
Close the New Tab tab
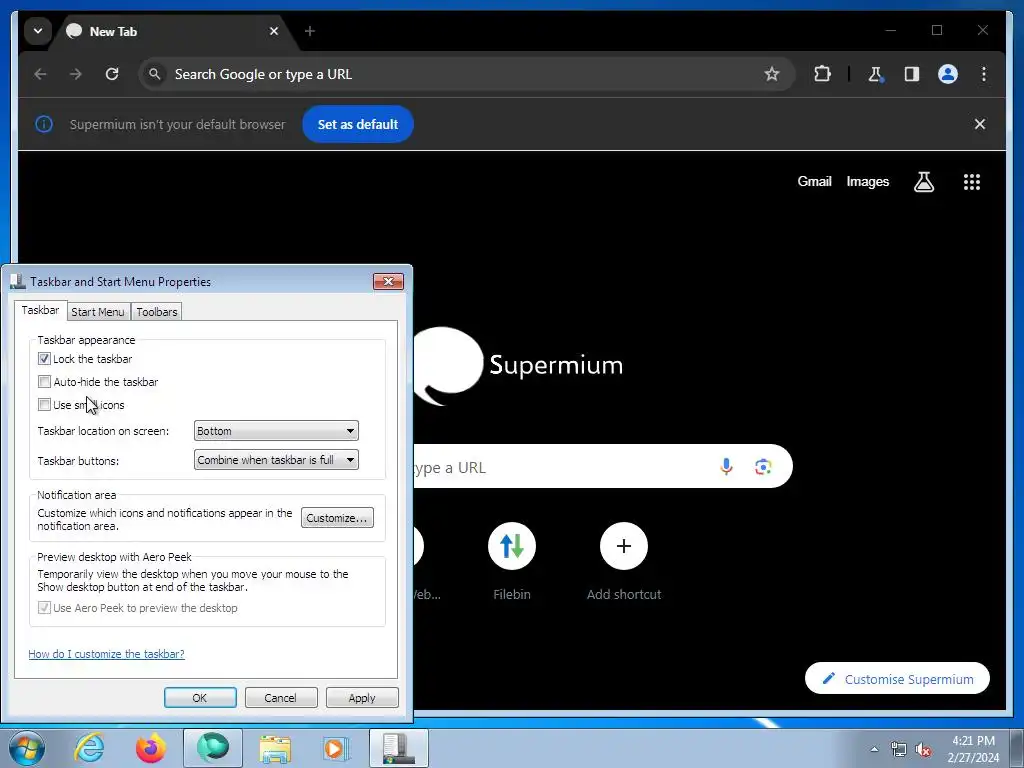274,31
